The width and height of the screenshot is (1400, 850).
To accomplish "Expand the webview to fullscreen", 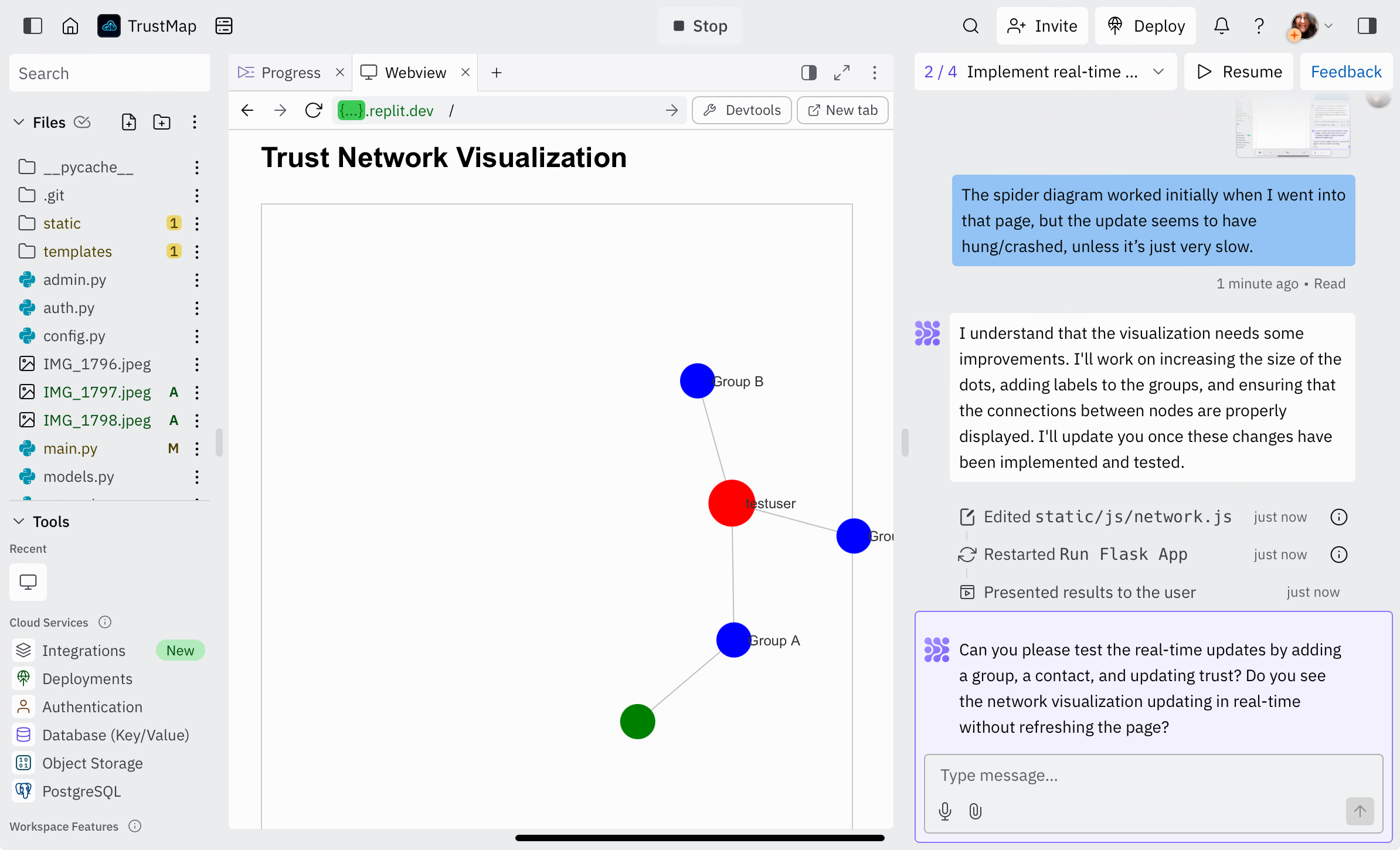I will 842,73.
